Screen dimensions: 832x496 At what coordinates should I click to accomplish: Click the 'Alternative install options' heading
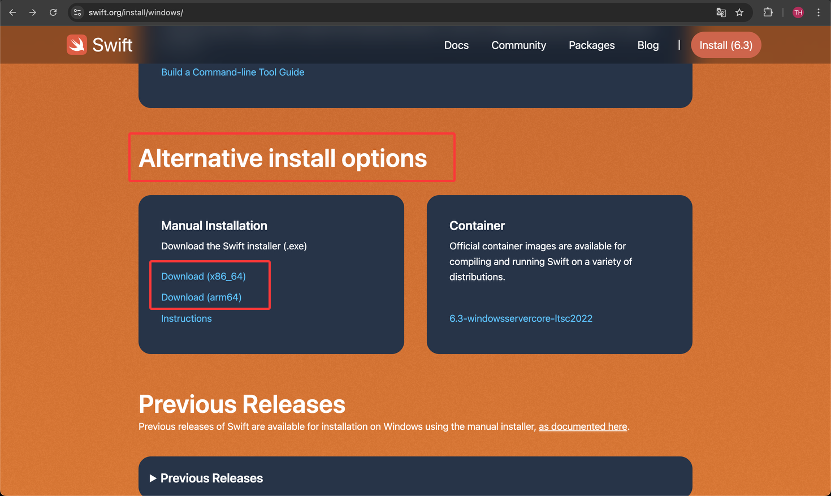pyautogui.click(x=283, y=158)
